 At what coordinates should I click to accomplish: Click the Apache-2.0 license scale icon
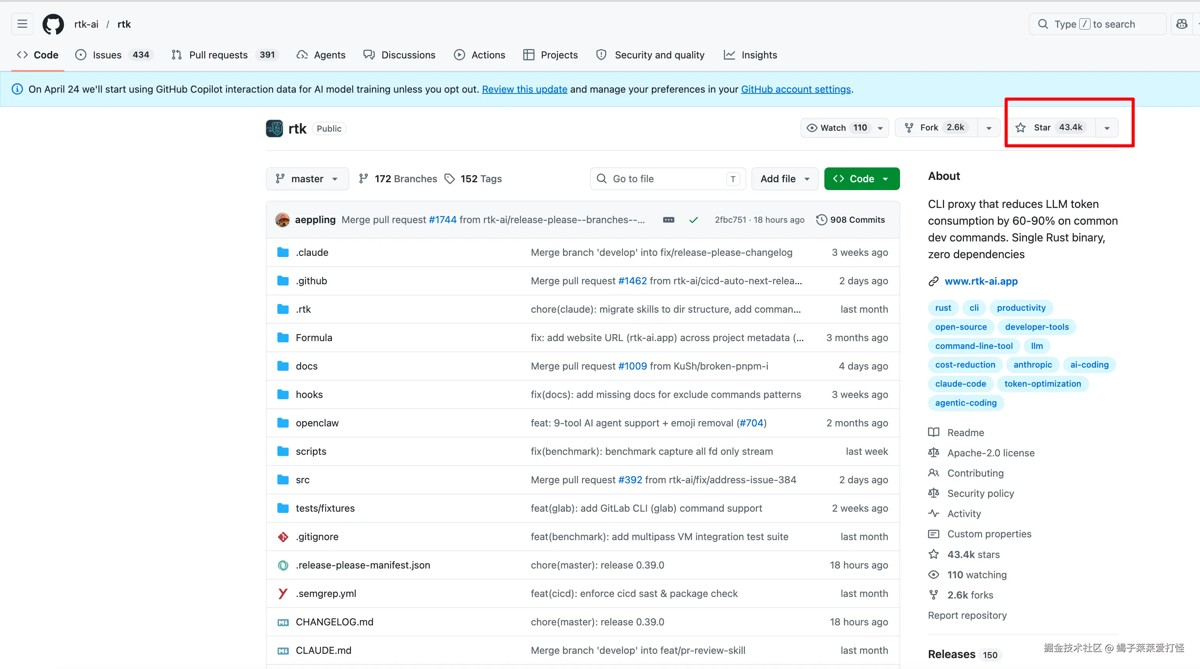[933, 453]
